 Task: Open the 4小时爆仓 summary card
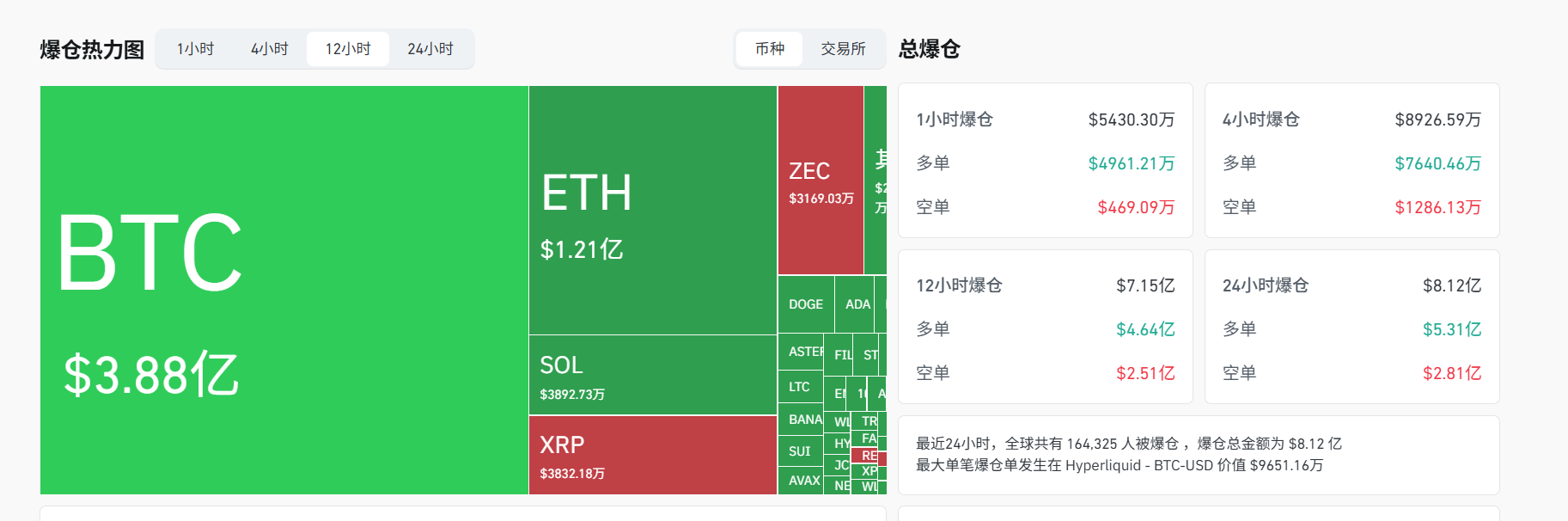click(1351, 161)
